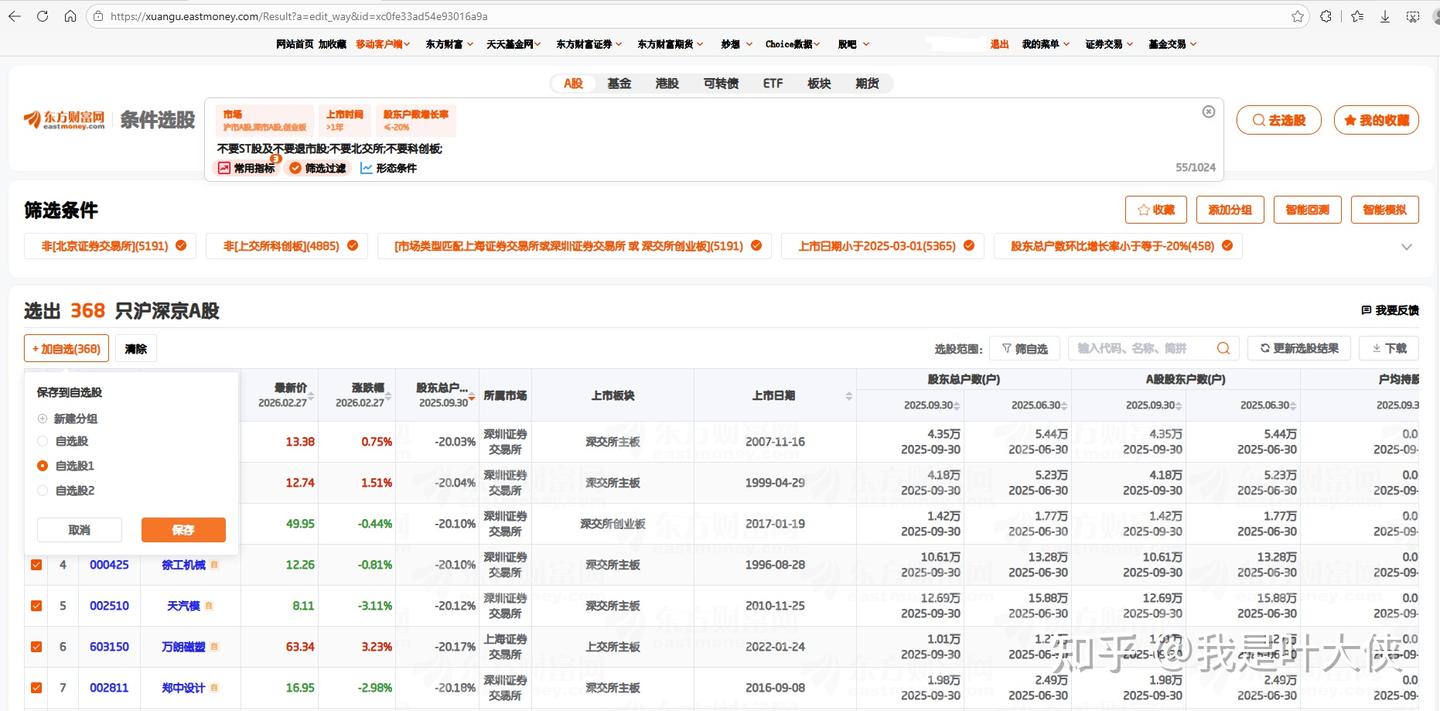Expand 东方财富期货 dropdown
Image resolution: width=1440 pixels, height=711 pixels.
click(x=671, y=44)
